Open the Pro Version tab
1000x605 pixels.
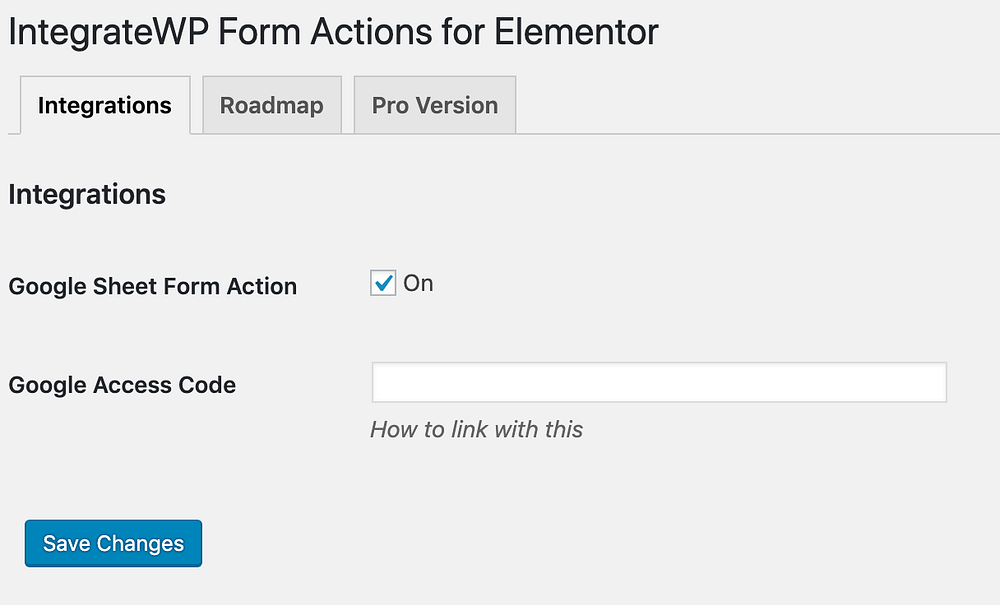point(434,105)
